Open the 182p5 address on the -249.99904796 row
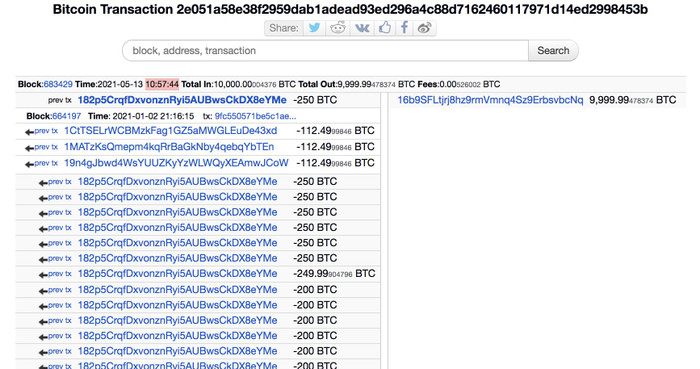 (x=178, y=274)
